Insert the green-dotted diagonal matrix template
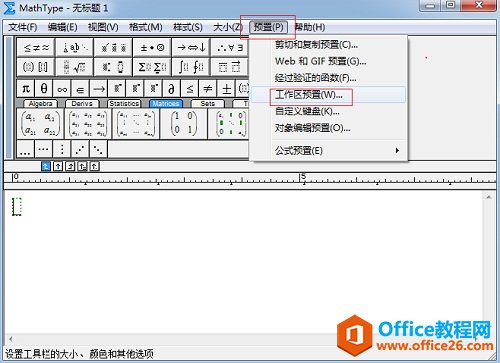 [229, 124]
